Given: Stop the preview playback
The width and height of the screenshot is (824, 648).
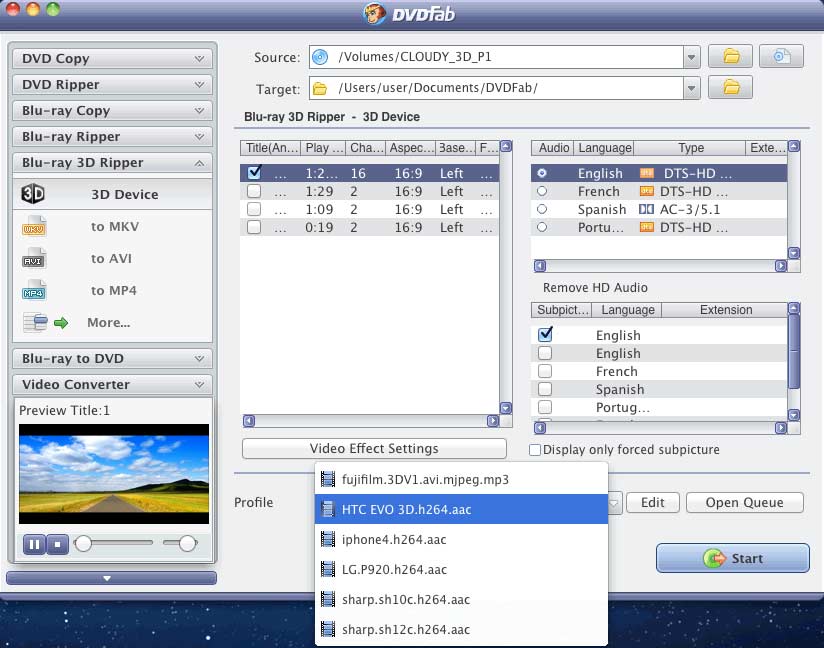Looking at the screenshot, I should (x=58, y=544).
